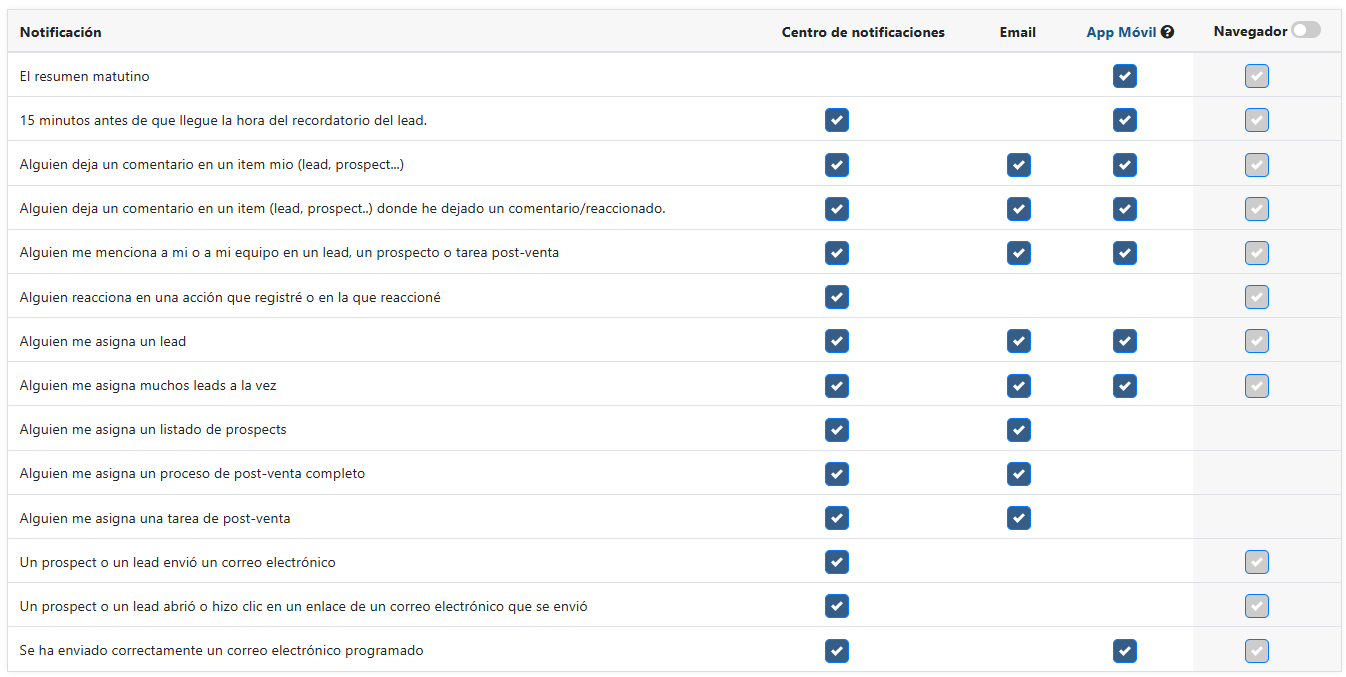
Task: Disable Centro de notificaciones for the lead reminder
Action: pyautogui.click(x=837, y=120)
